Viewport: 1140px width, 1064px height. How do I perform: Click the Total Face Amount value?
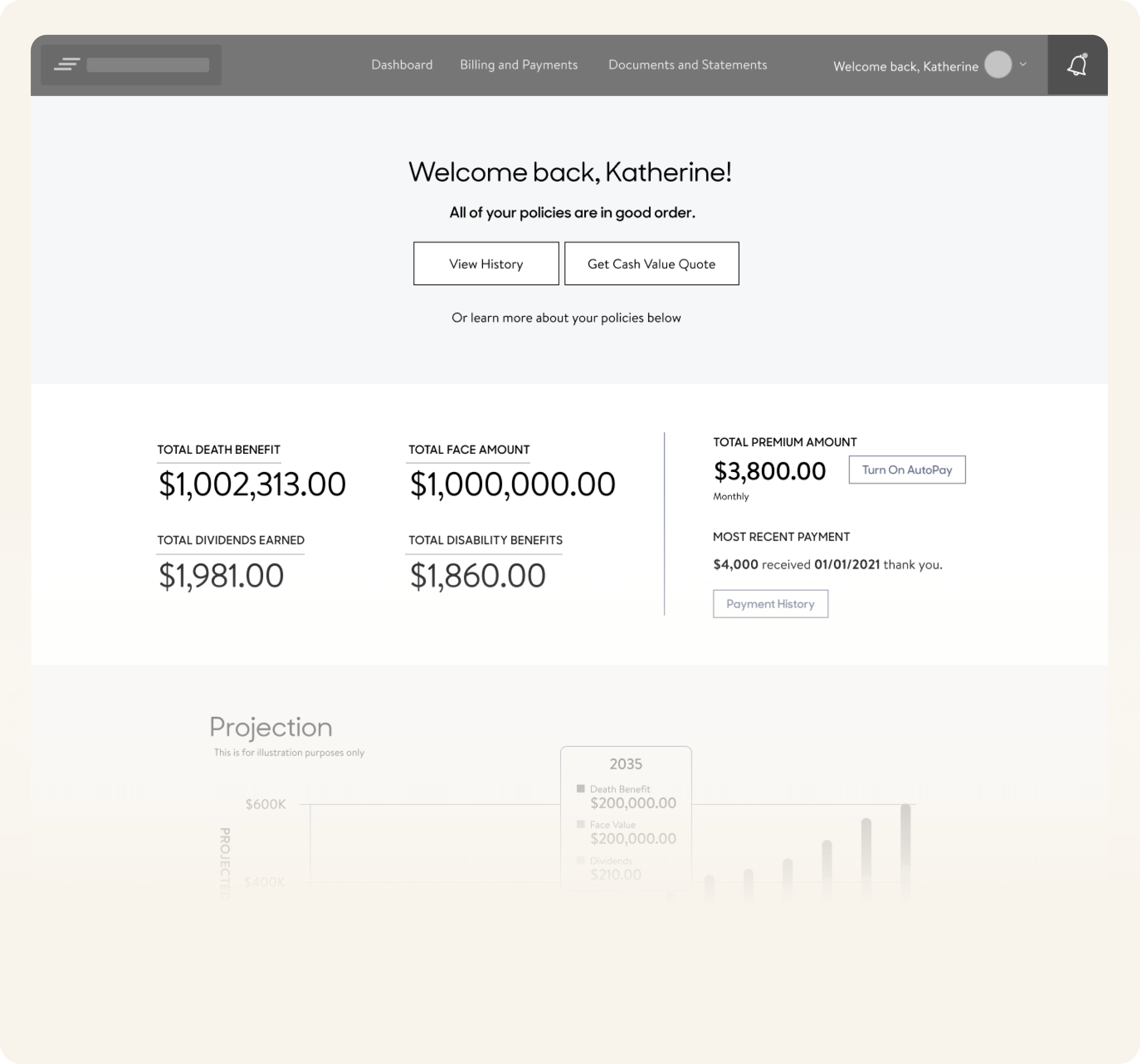(x=512, y=484)
